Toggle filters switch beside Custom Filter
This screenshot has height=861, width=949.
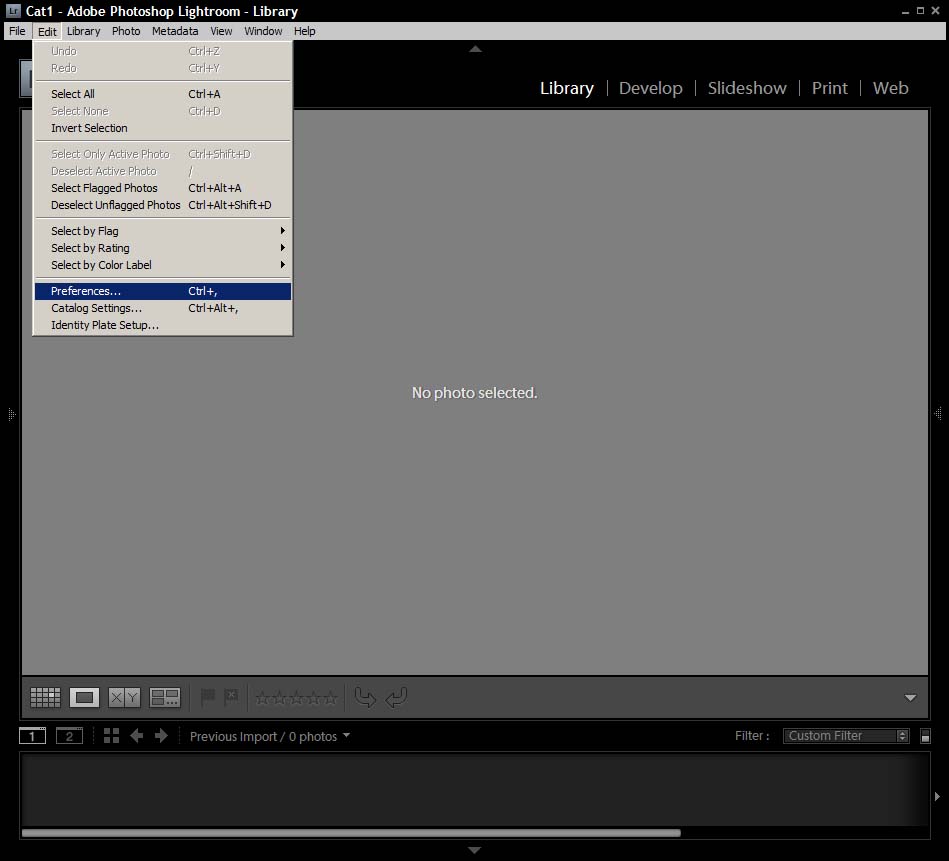point(925,736)
